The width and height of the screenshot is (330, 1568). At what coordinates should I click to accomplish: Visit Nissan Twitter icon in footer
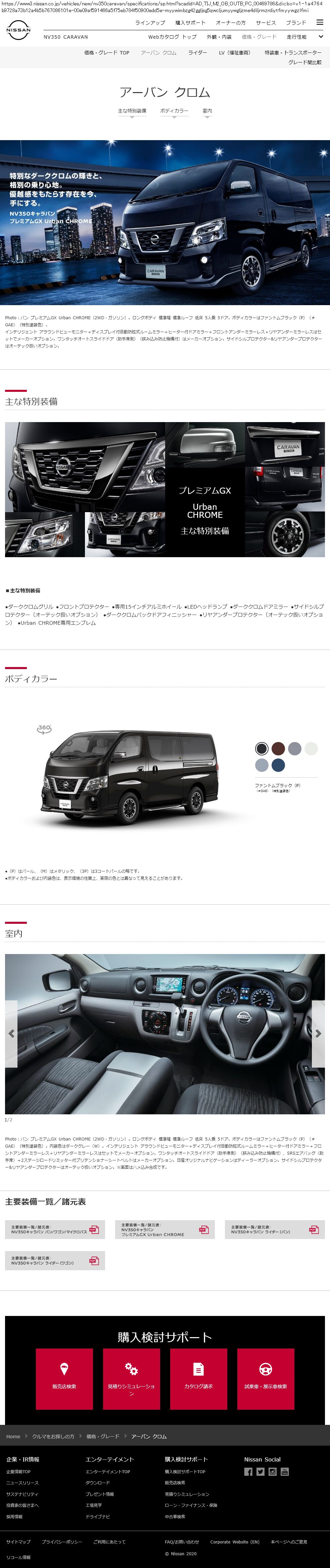tap(261, 1472)
